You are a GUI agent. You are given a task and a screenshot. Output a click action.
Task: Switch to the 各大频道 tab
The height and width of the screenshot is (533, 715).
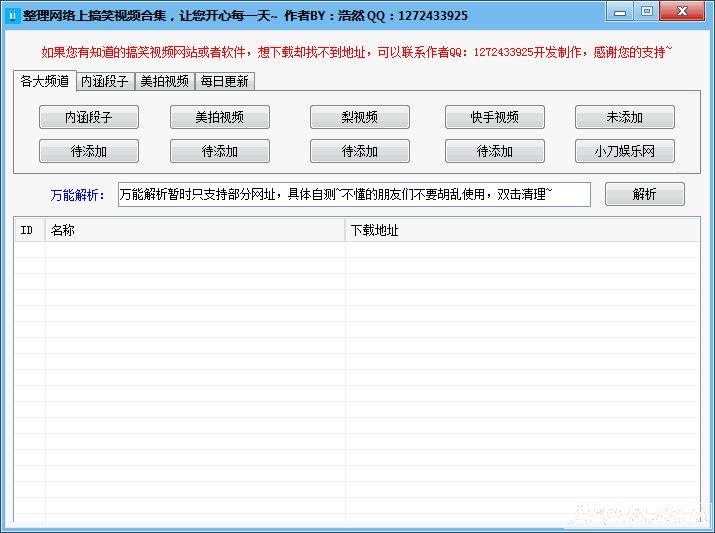pyautogui.click(x=45, y=81)
